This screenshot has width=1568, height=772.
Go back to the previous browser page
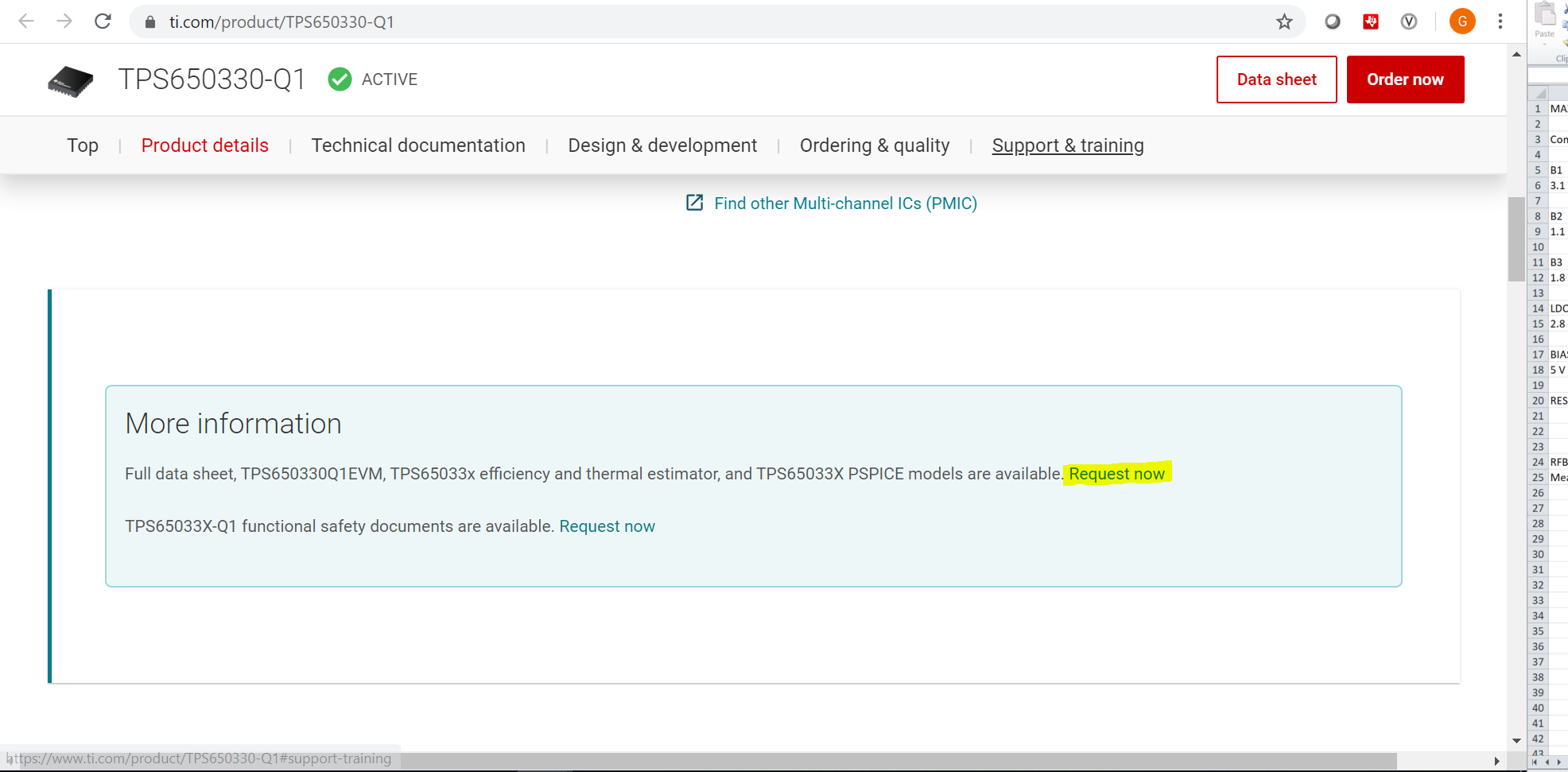(x=26, y=21)
